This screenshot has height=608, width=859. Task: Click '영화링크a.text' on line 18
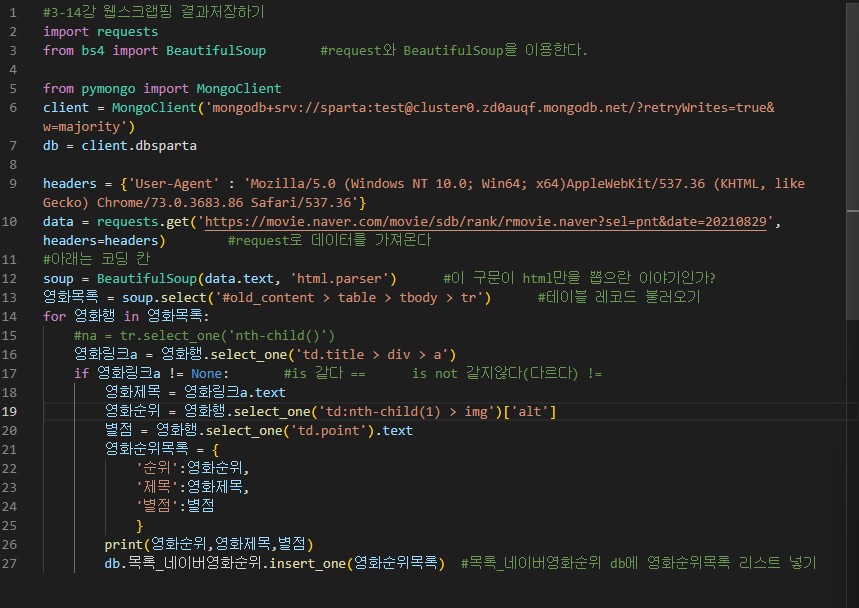pos(234,393)
